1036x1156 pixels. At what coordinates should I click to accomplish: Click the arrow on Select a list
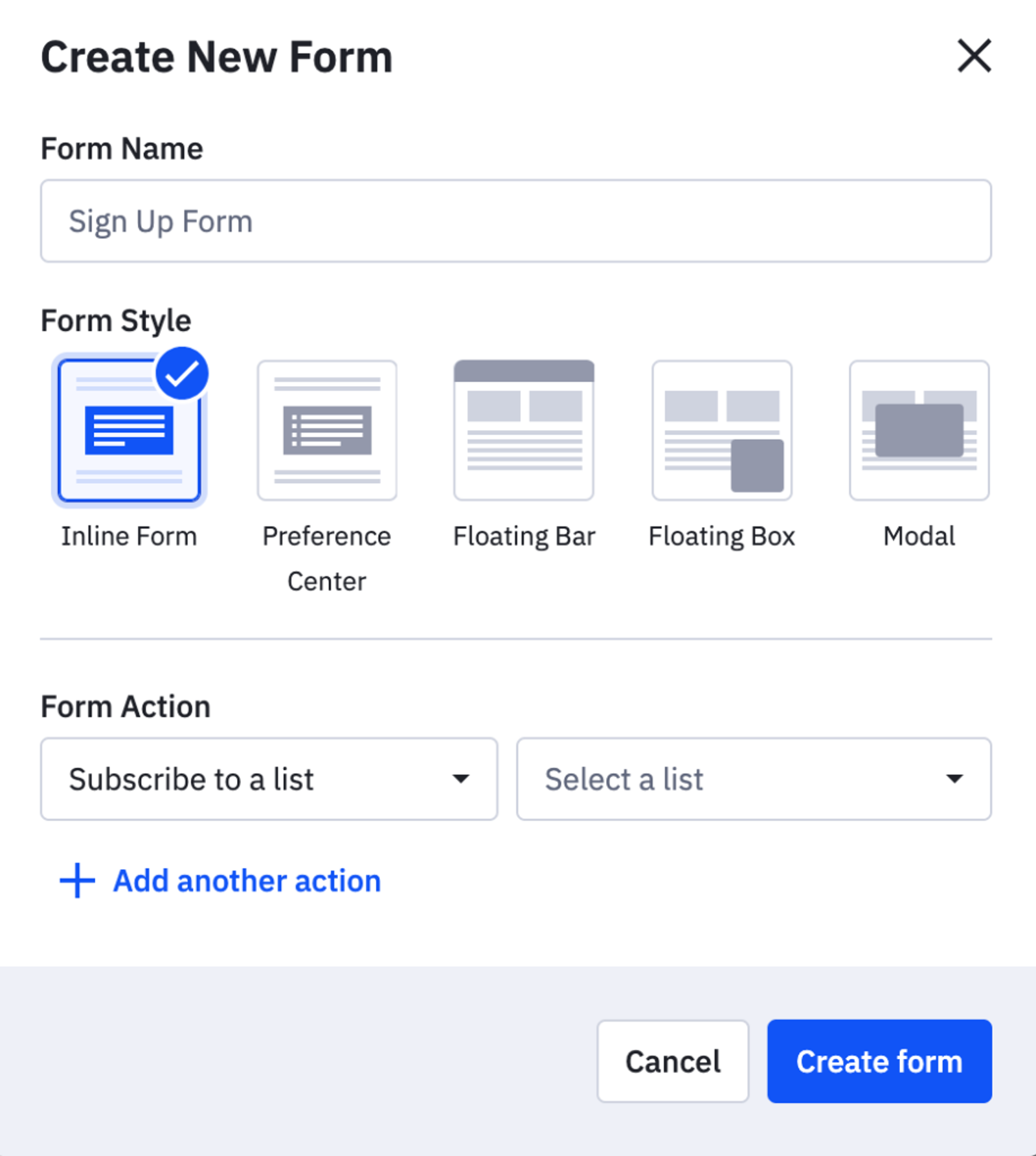click(954, 779)
